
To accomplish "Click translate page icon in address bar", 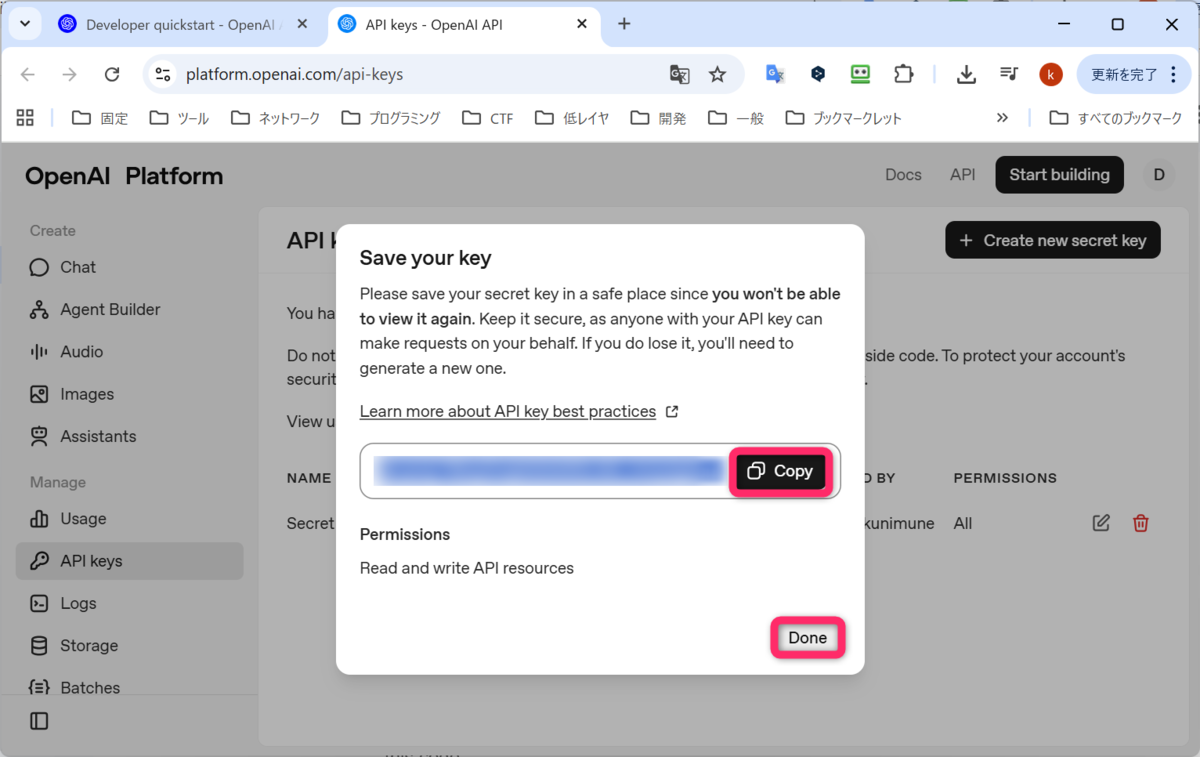I will 679,74.
